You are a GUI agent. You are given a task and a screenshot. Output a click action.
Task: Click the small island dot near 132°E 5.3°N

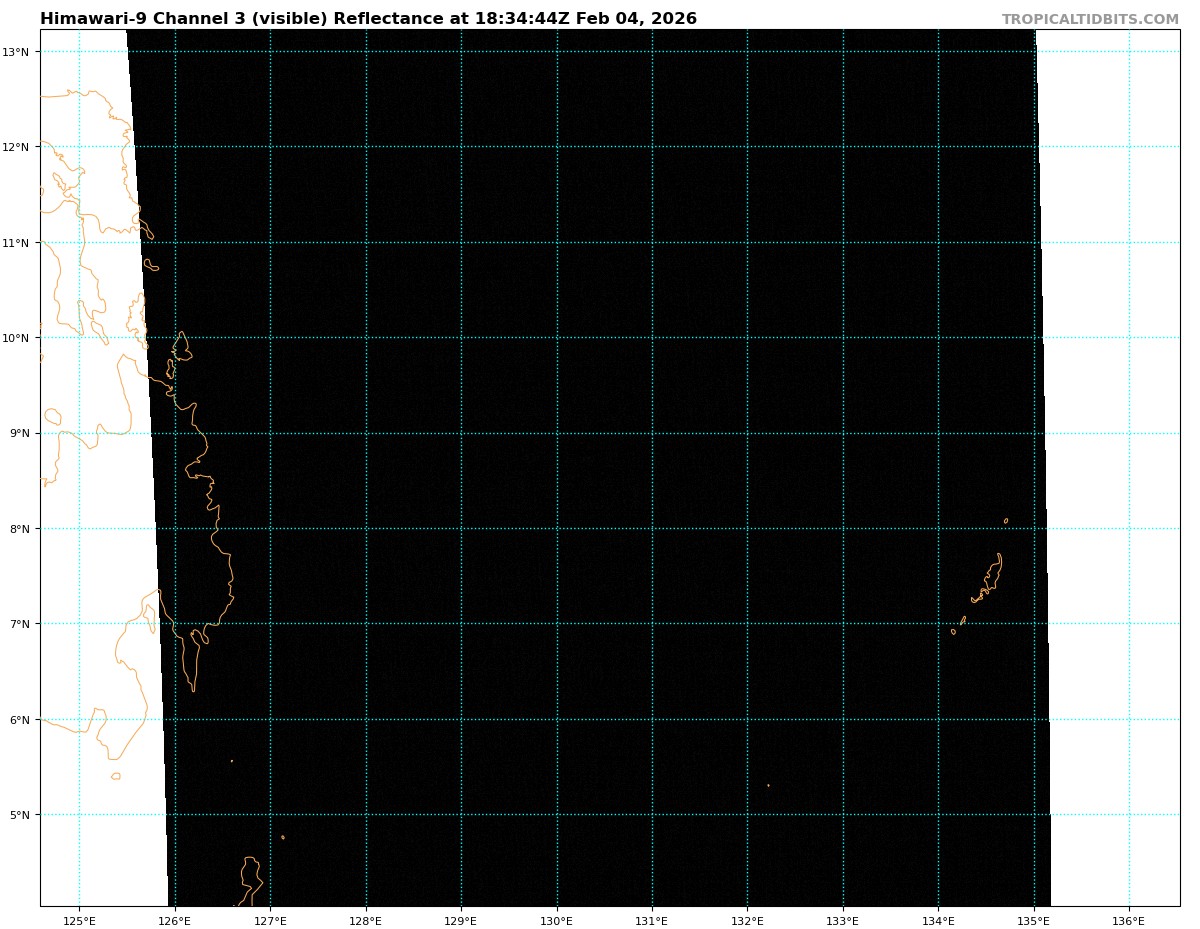coord(768,785)
